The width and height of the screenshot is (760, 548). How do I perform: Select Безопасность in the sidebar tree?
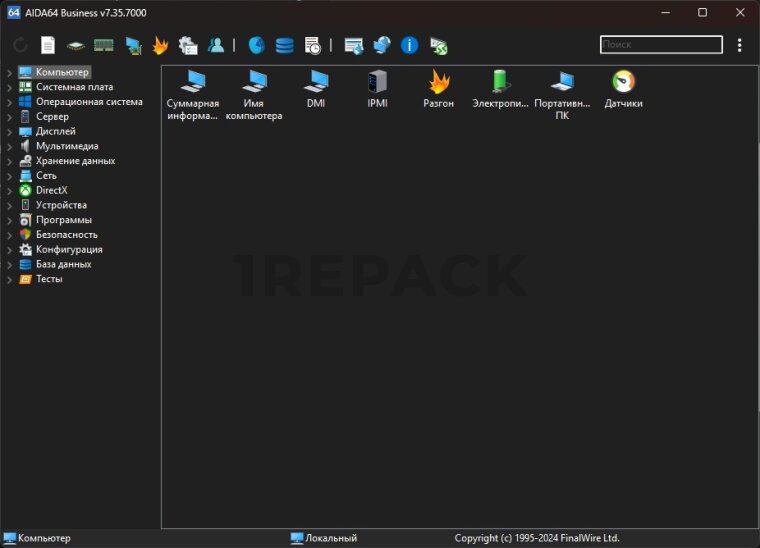click(66, 234)
